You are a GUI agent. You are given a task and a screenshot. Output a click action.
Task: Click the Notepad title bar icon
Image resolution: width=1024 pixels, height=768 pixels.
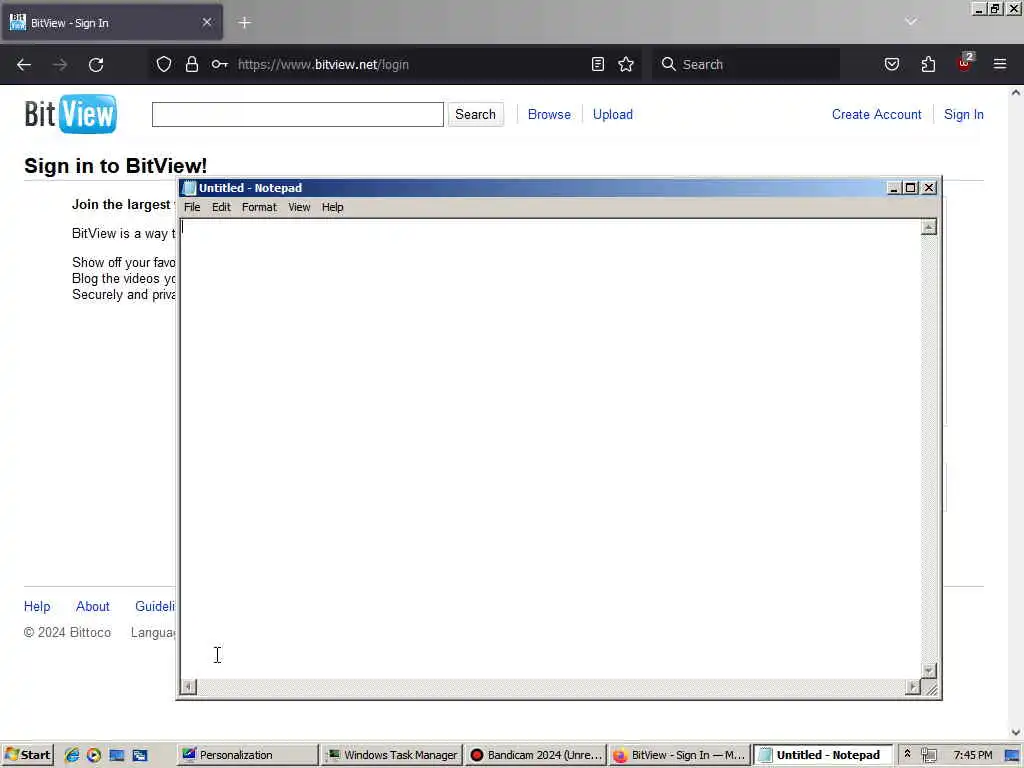click(x=189, y=188)
